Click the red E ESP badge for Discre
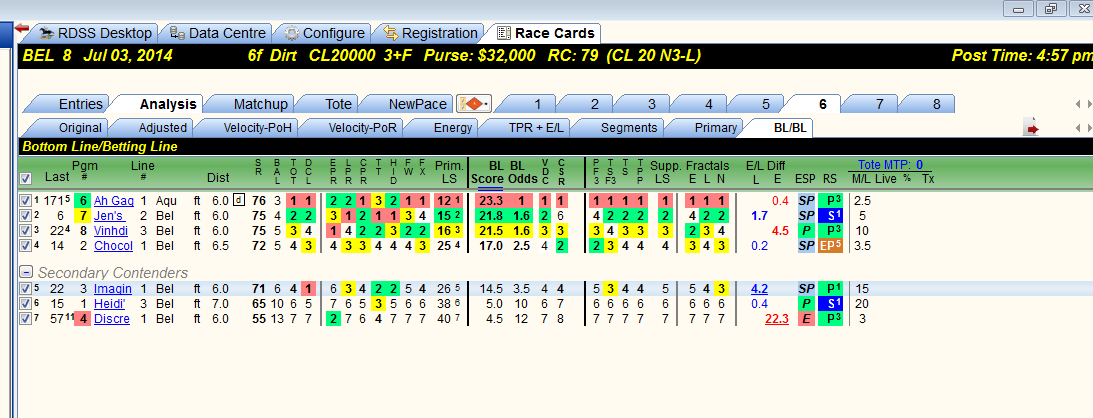Viewport: 1093px width, 418px height. tap(805, 318)
